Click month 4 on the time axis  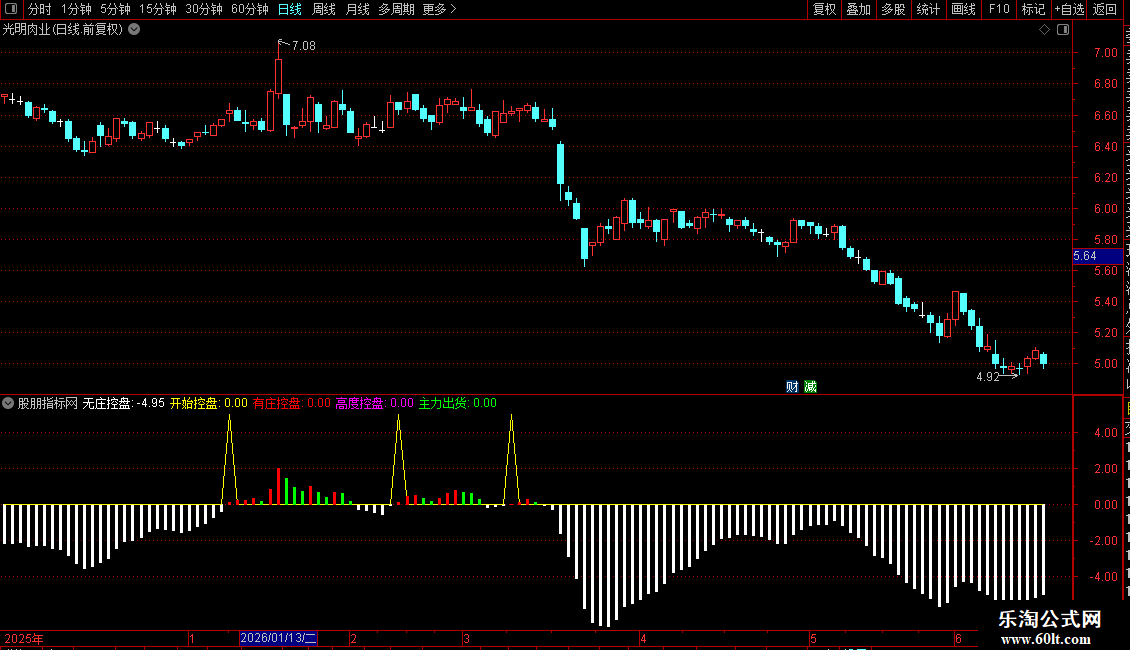pyautogui.click(x=644, y=638)
